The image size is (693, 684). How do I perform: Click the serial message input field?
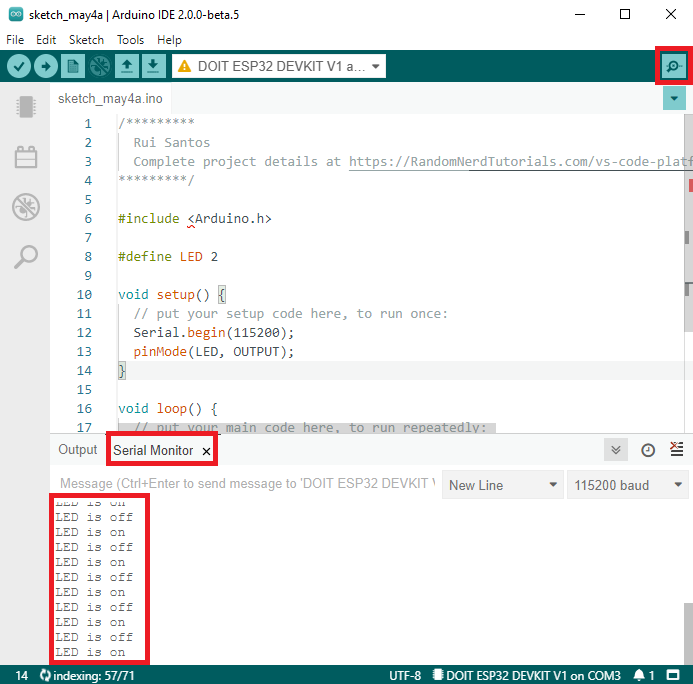pos(247,484)
